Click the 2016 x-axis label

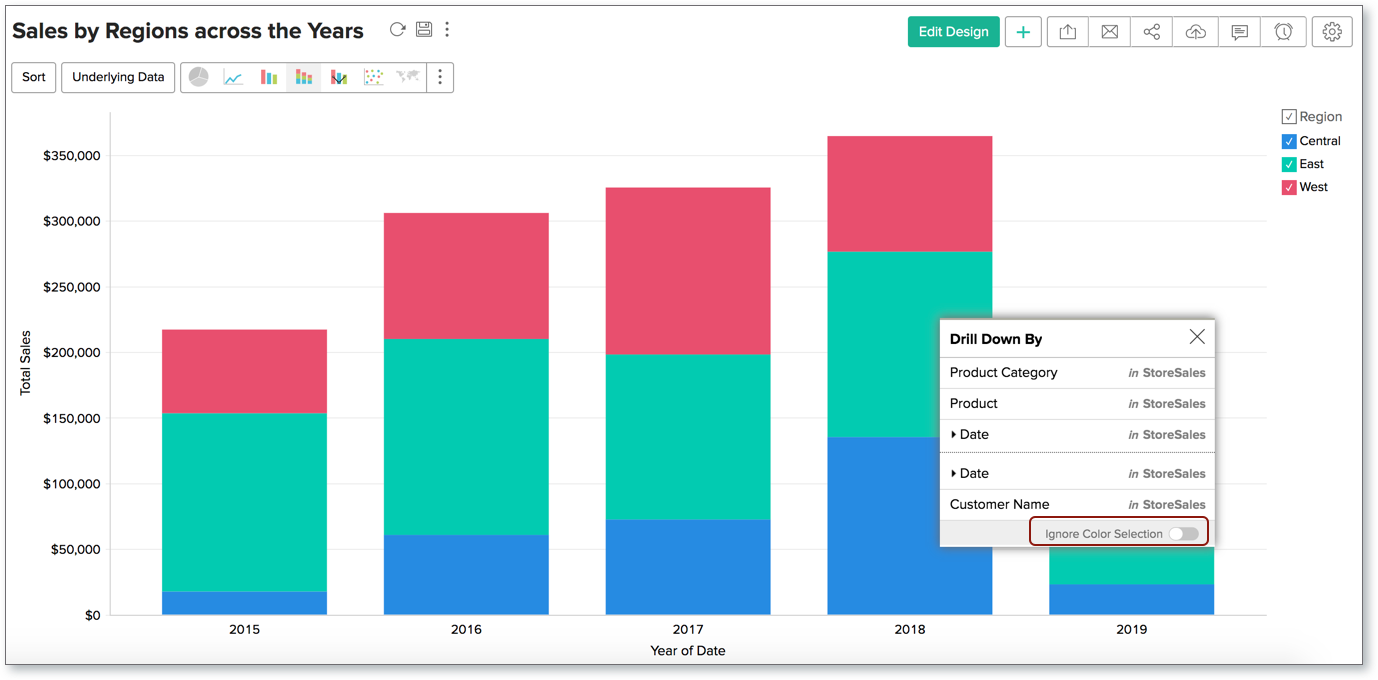(466, 630)
